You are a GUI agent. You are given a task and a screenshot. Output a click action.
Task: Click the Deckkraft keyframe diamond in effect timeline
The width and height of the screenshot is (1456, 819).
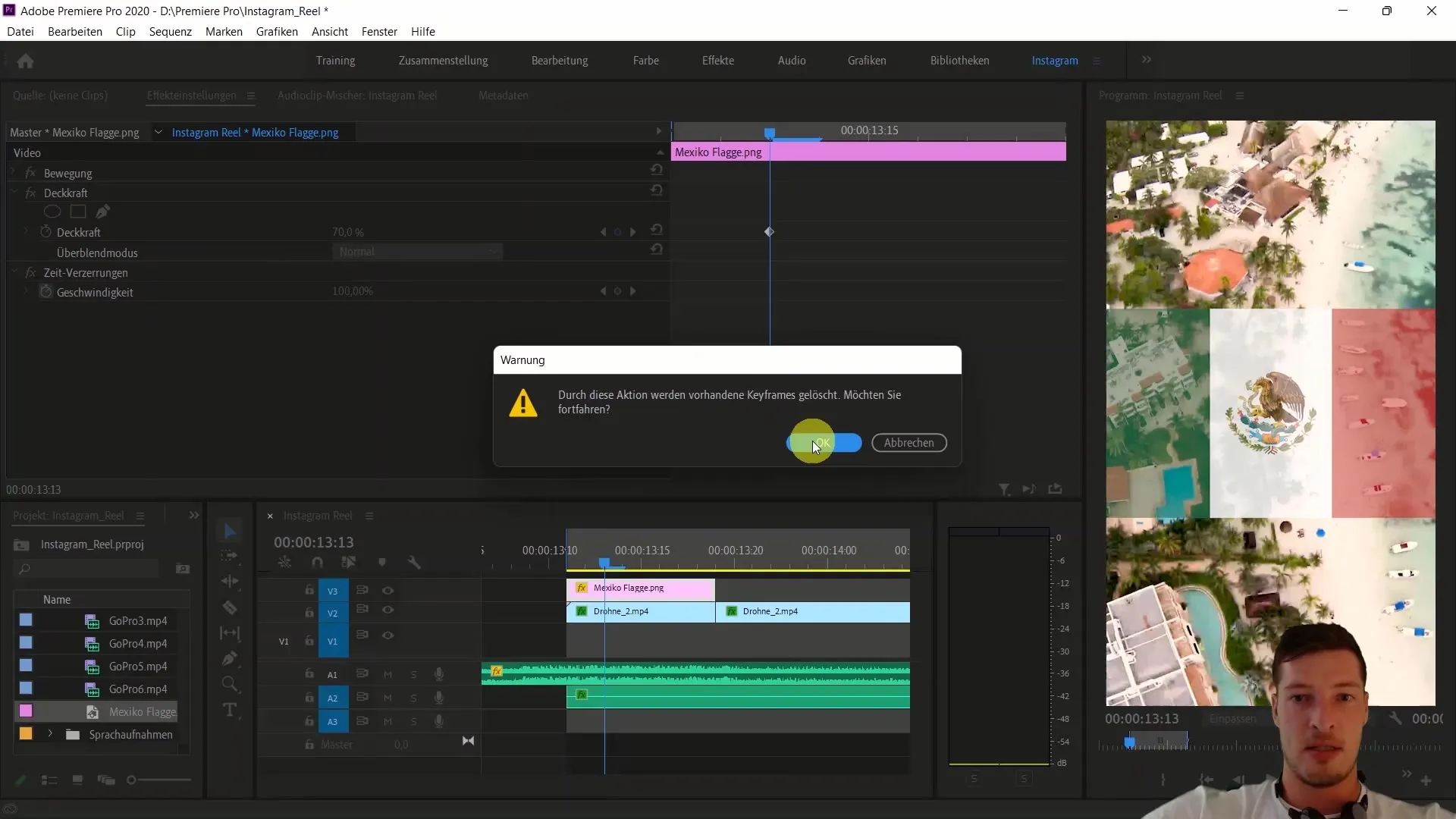[x=769, y=231]
